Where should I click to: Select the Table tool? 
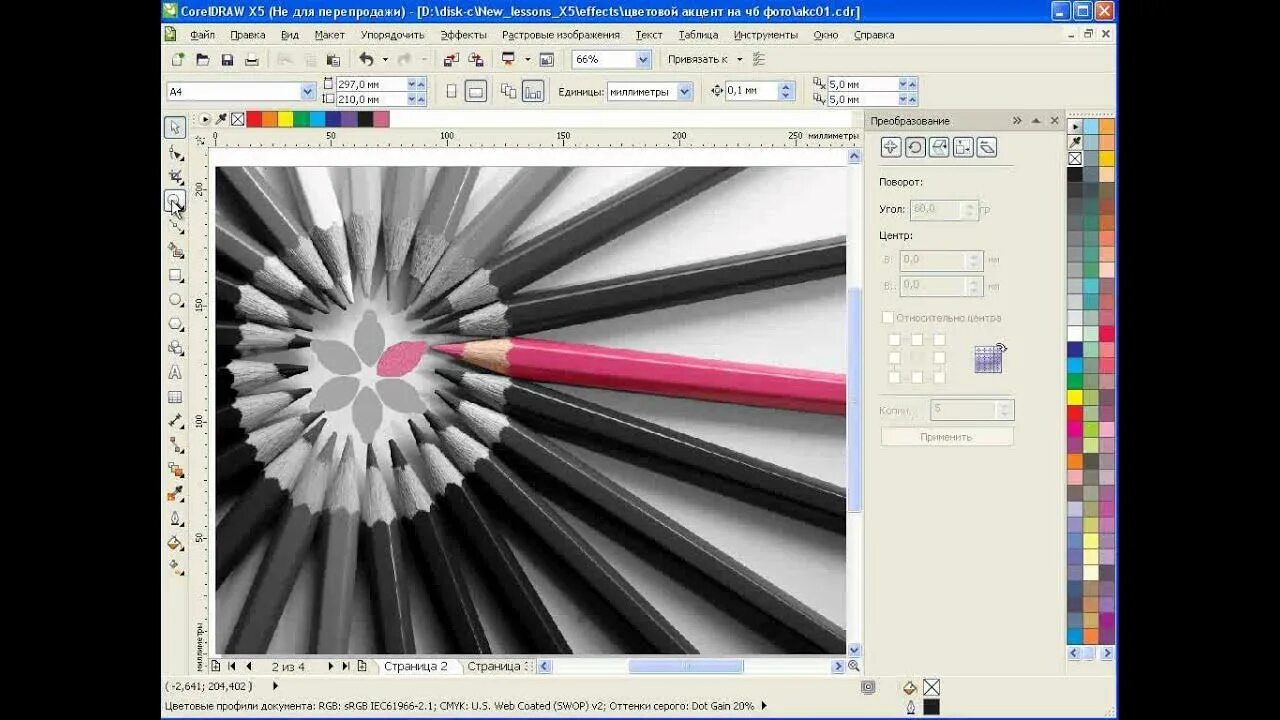[175, 397]
